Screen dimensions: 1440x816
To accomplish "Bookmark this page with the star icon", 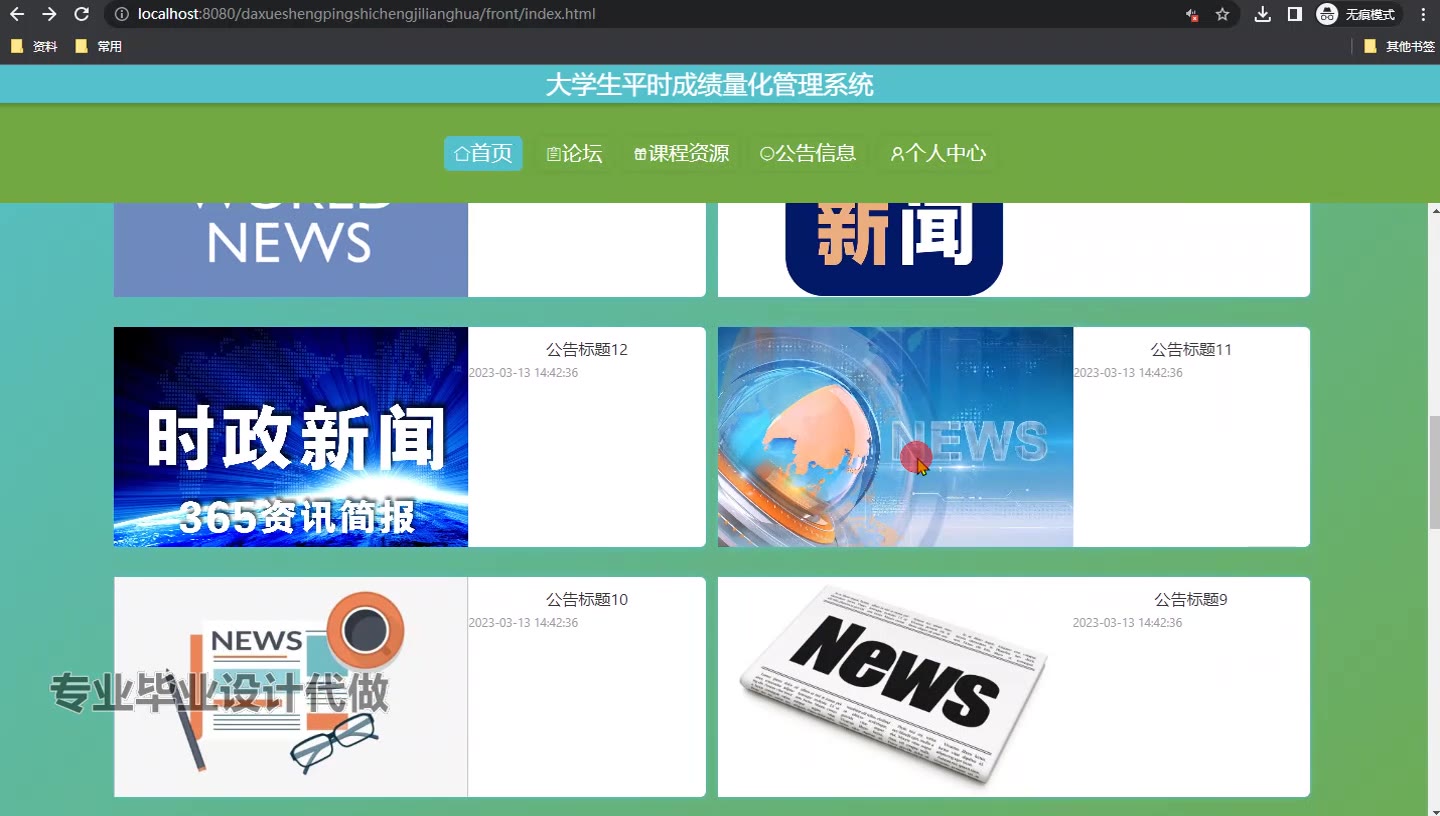I will (1222, 14).
